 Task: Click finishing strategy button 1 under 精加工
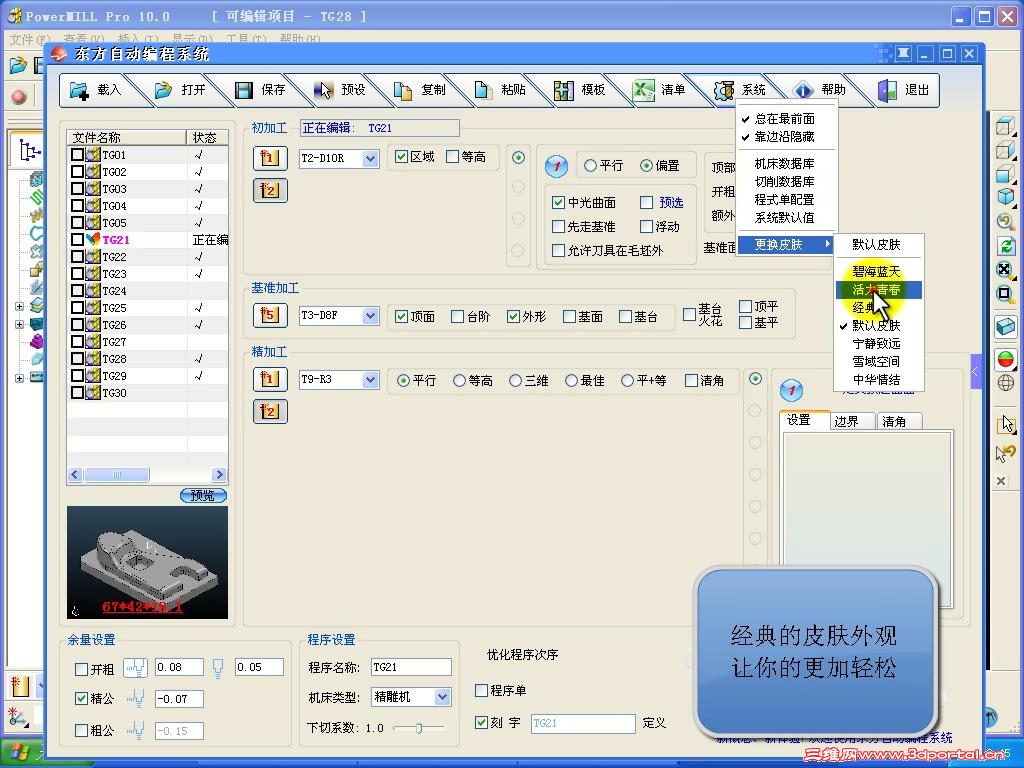[270, 379]
